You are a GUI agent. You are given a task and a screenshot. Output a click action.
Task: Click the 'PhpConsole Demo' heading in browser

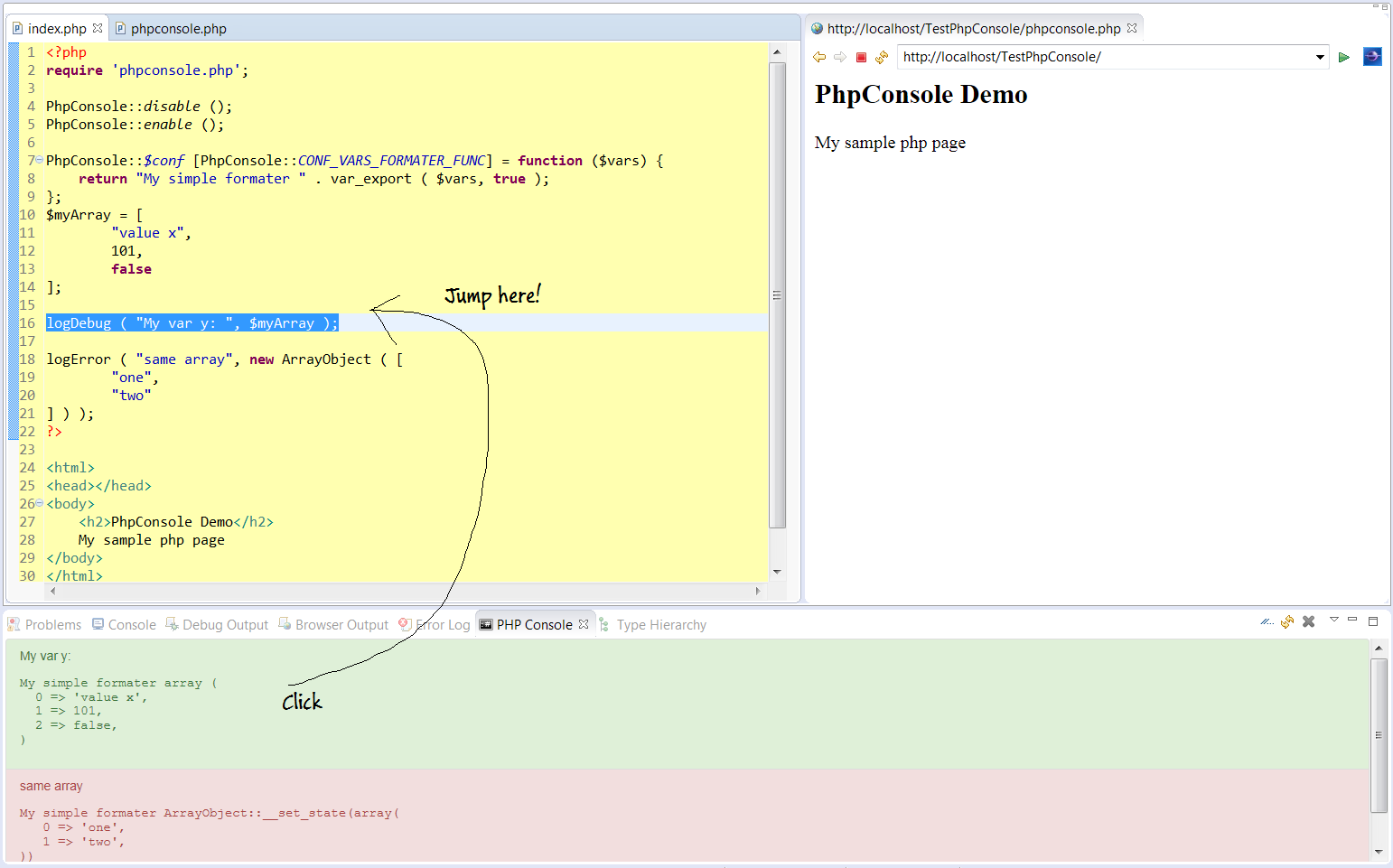pyautogui.click(x=921, y=94)
